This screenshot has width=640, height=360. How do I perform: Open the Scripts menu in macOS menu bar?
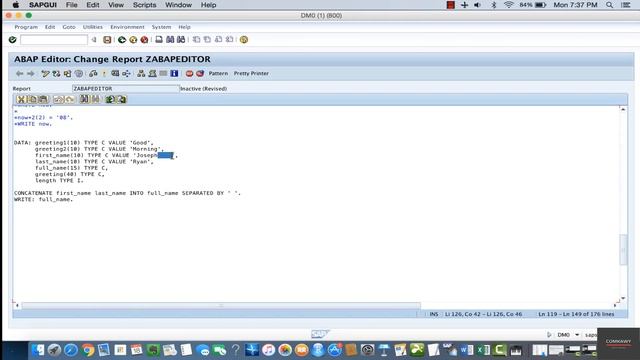144,5
